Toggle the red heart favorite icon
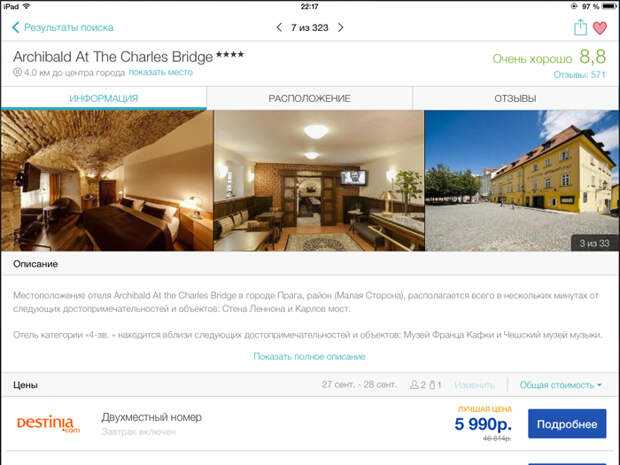Viewport: 620px width, 465px height. pos(600,28)
